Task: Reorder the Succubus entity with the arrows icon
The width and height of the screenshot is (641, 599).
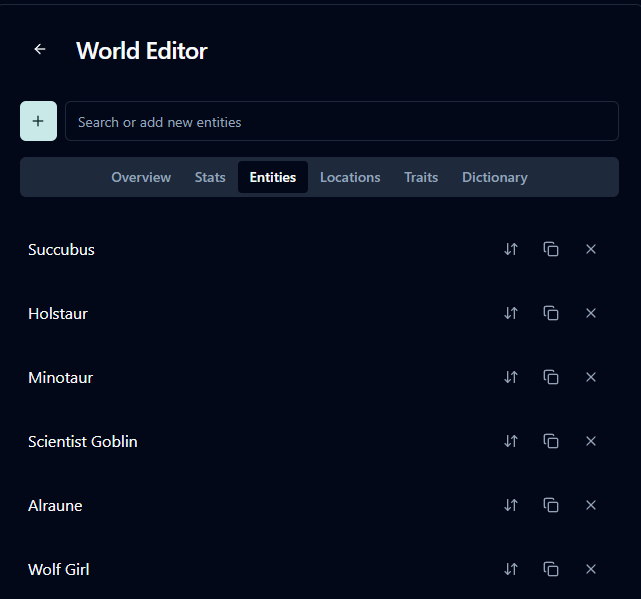Action: click(511, 249)
